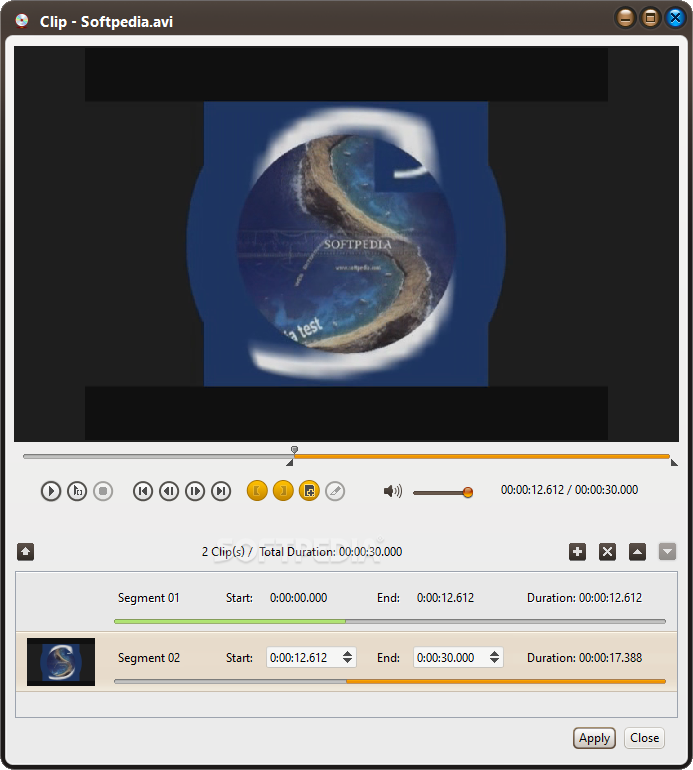Image resolution: width=693 pixels, height=770 pixels.
Task: Add a segment with the plus button
Action: (x=578, y=552)
